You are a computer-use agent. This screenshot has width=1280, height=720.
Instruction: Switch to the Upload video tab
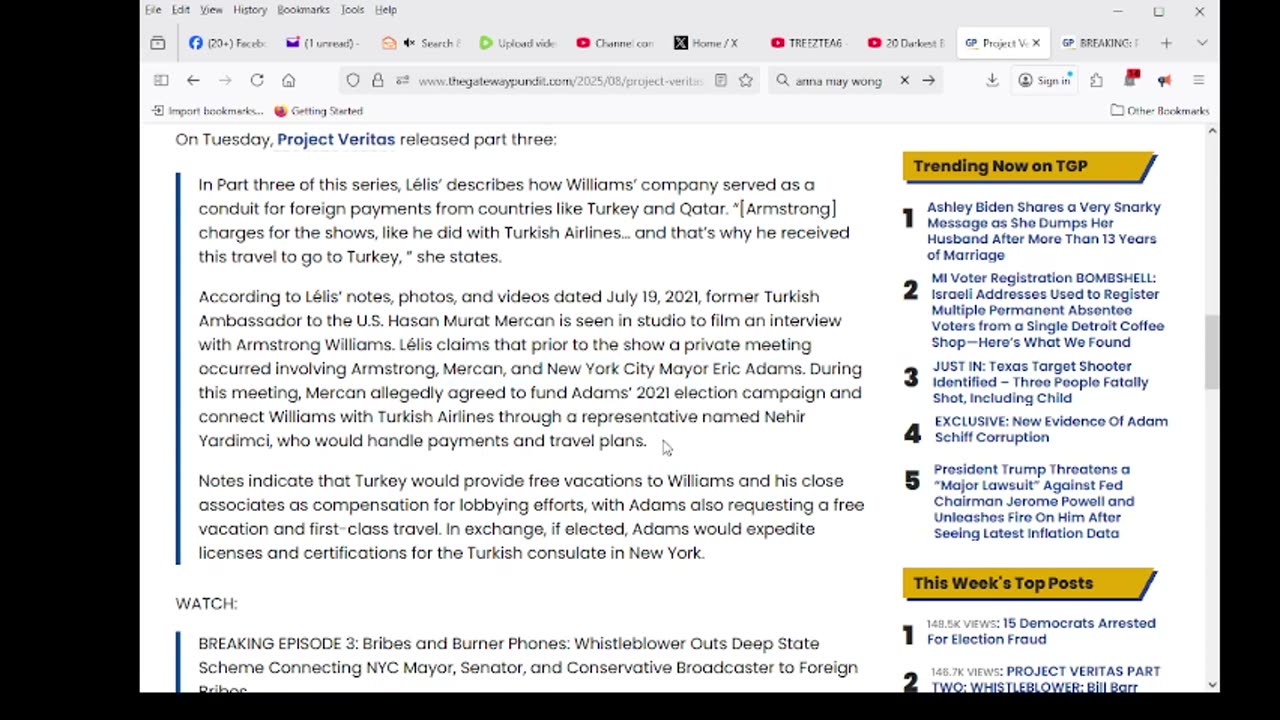pyautogui.click(x=516, y=43)
